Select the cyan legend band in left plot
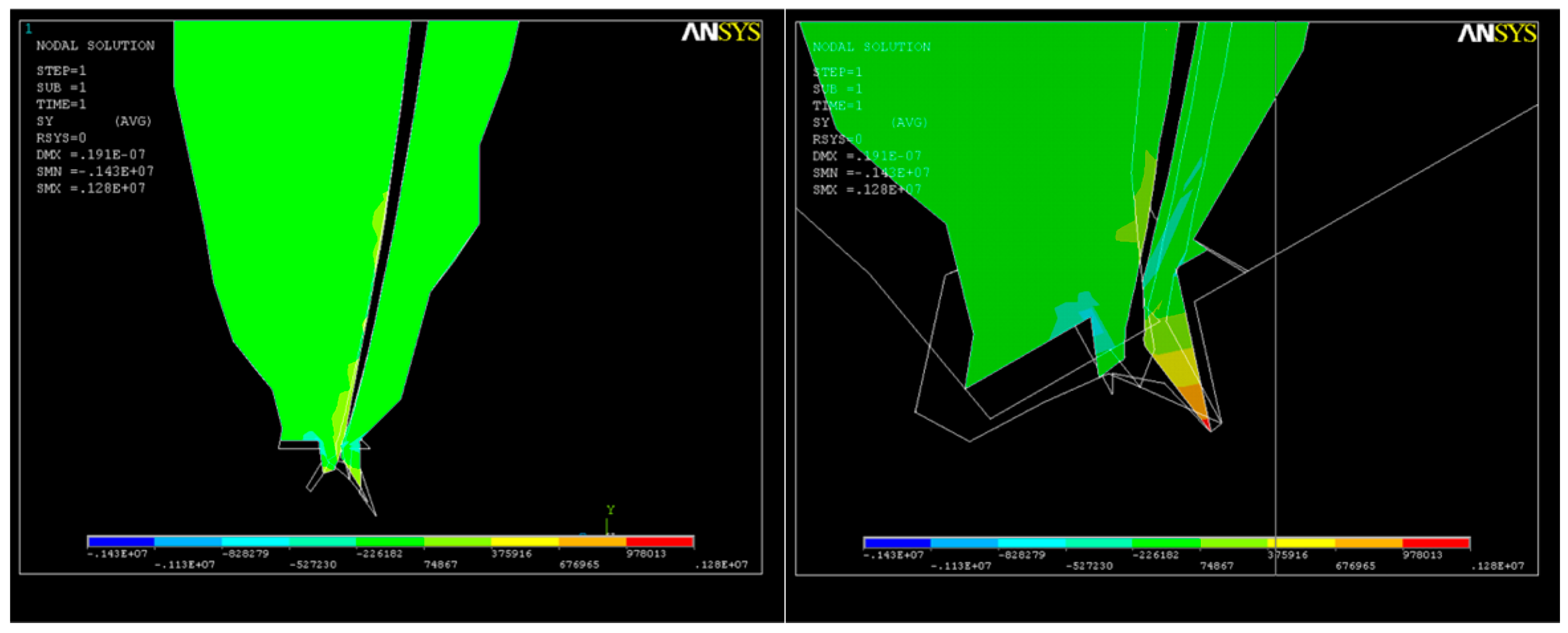The height and width of the screenshot is (633, 1568). [x=256, y=542]
